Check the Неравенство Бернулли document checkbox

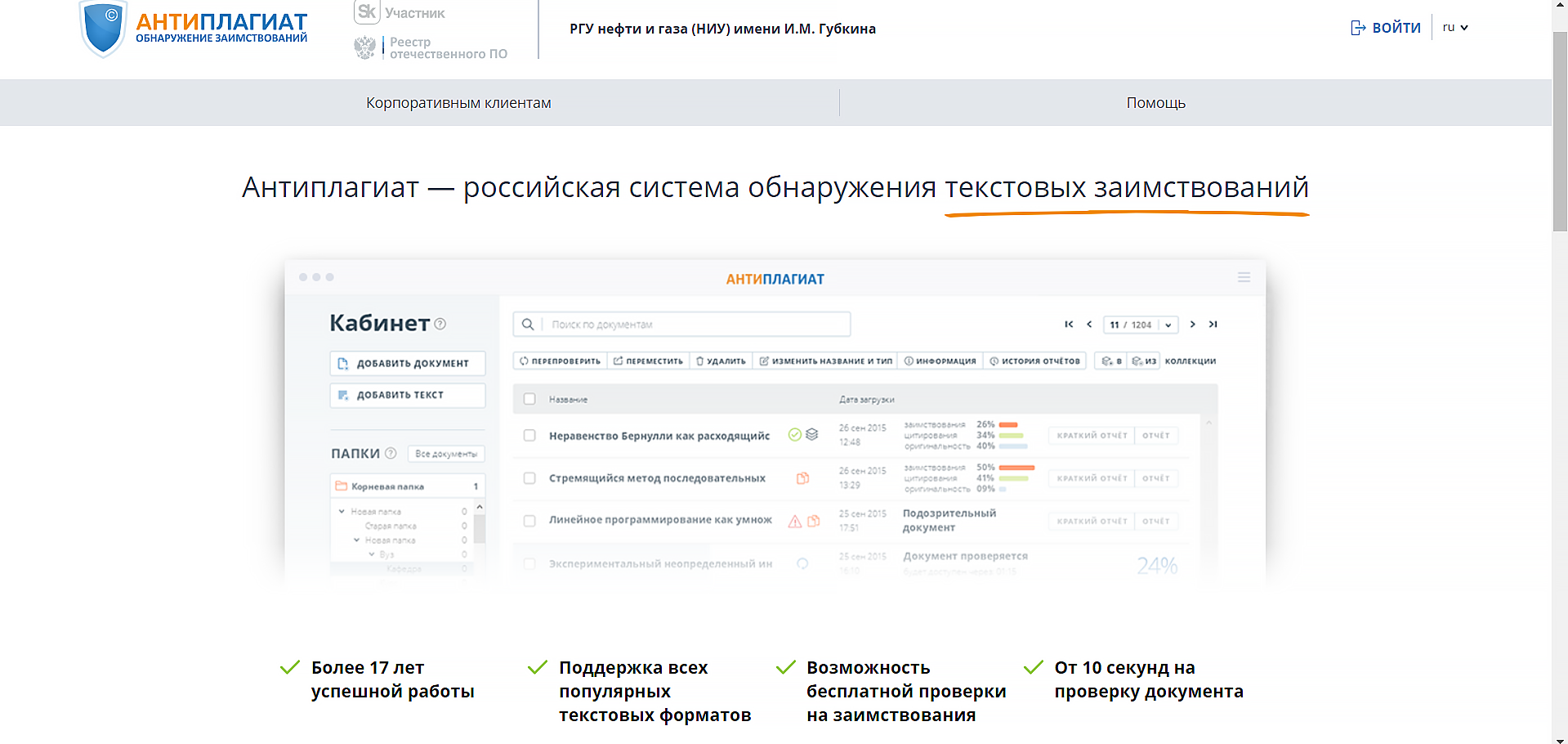529,436
